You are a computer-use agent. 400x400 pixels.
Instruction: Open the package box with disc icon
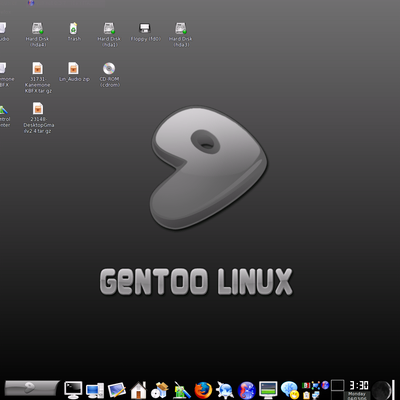click(160, 390)
